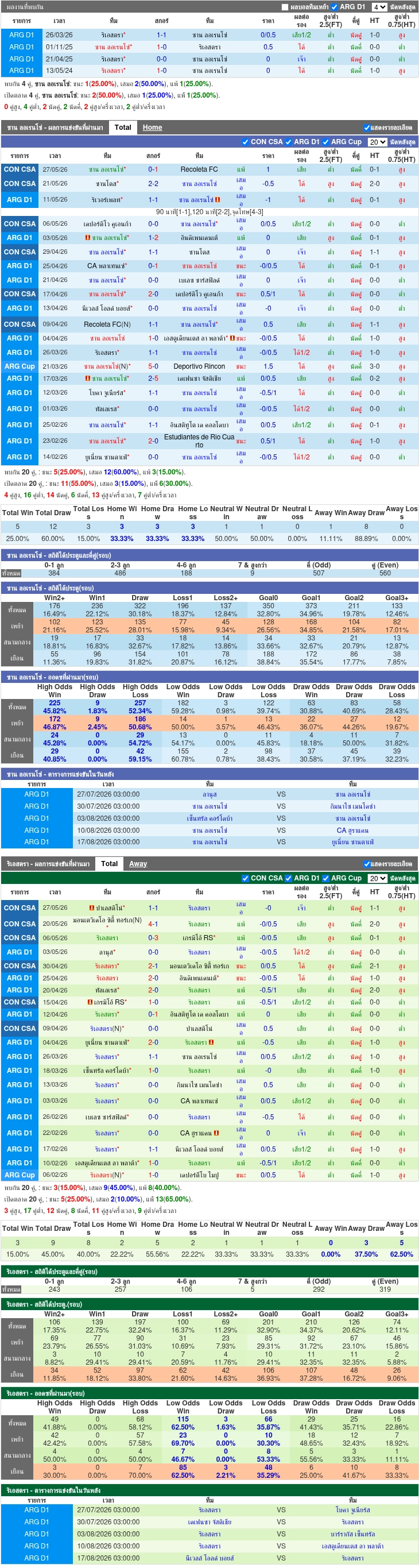Click red card icon in Riestra 22/02/26 row

pos(216,1133)
